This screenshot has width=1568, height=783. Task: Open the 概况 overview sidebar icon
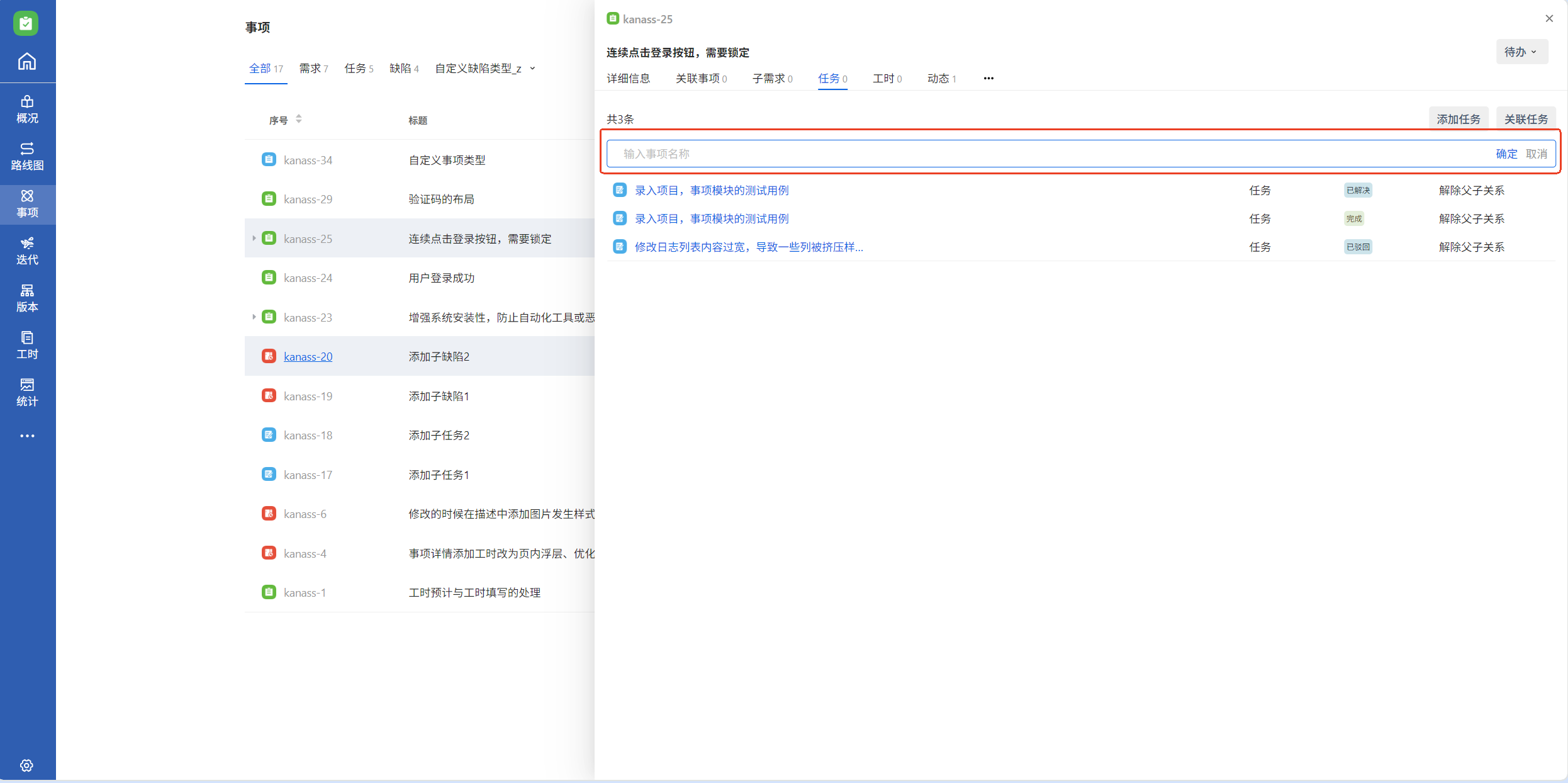click(27, 109)
